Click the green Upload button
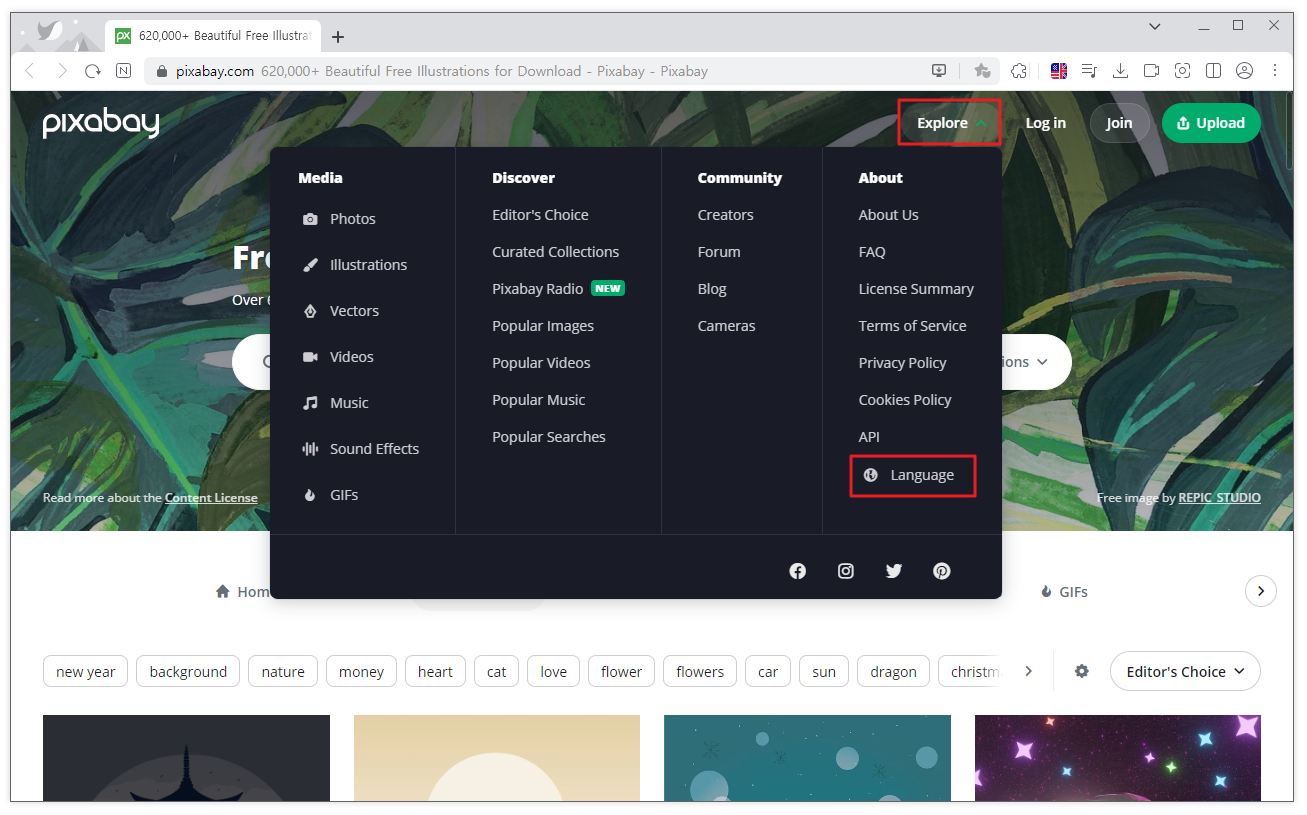Image resolution: width=1307 pixels, height=815 pixels. tap(1211, 123)
